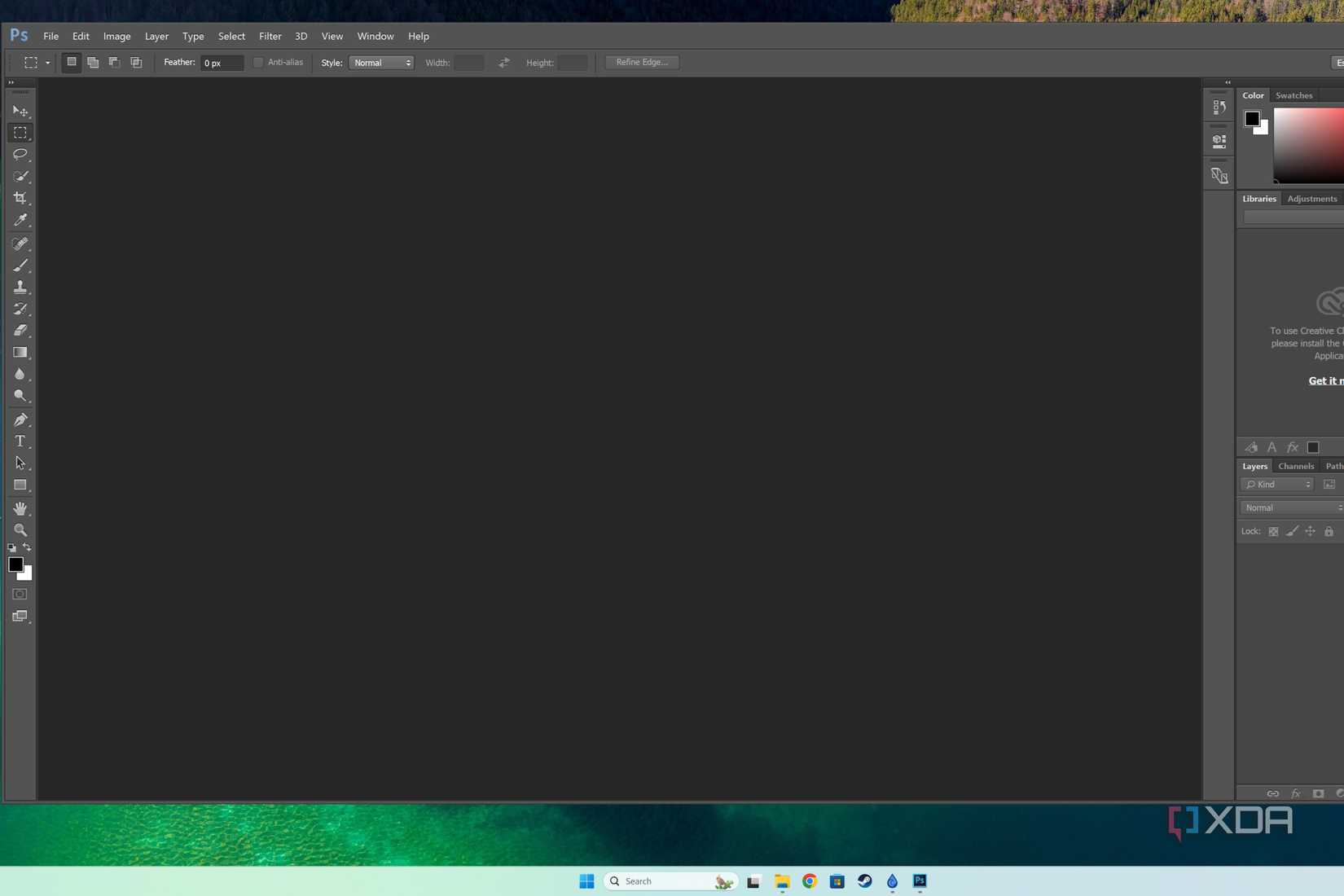Open the Filter menu
1344x896 pixels.
point(270,36)
